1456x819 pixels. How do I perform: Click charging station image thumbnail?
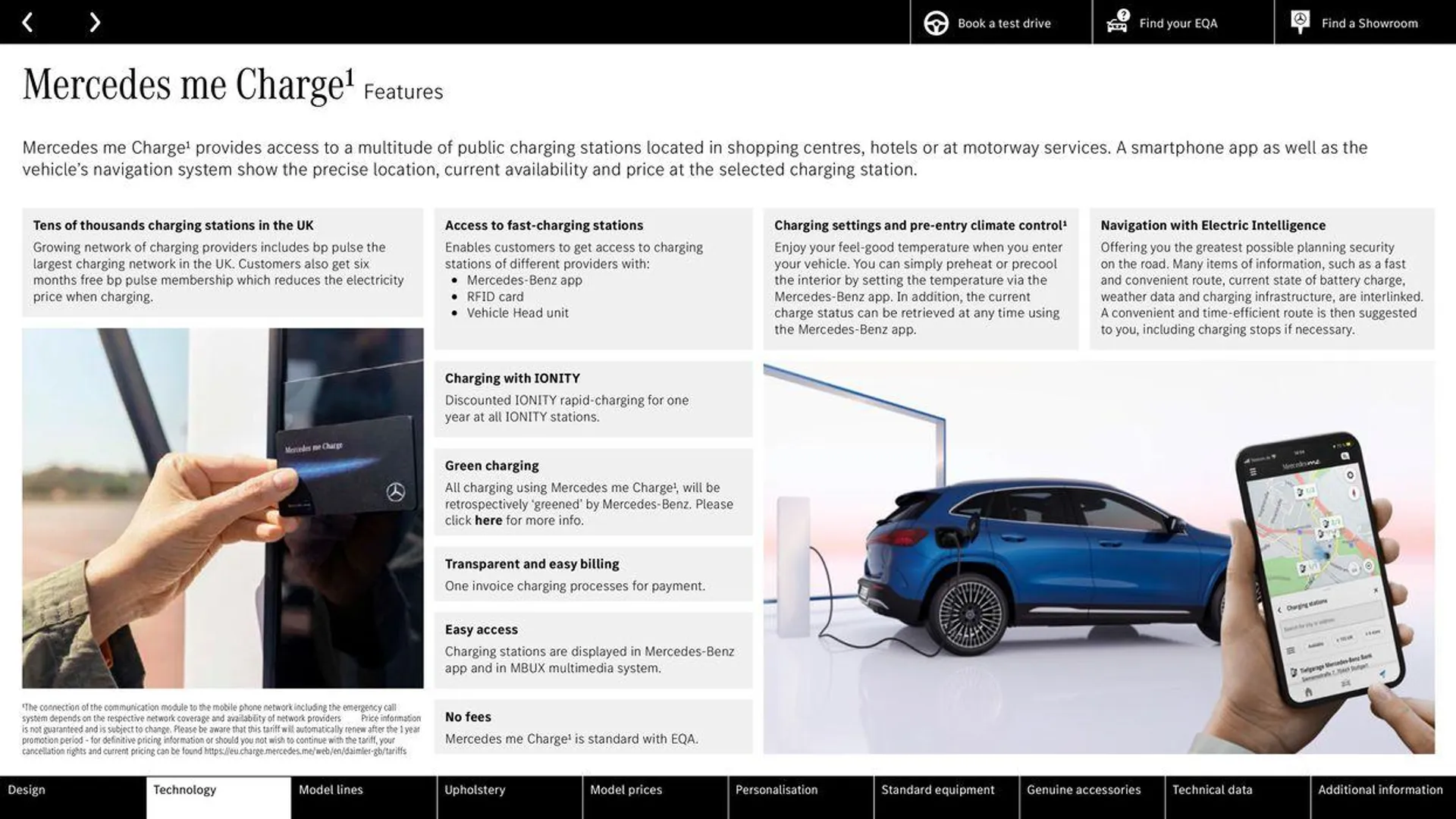pos(222,508)
